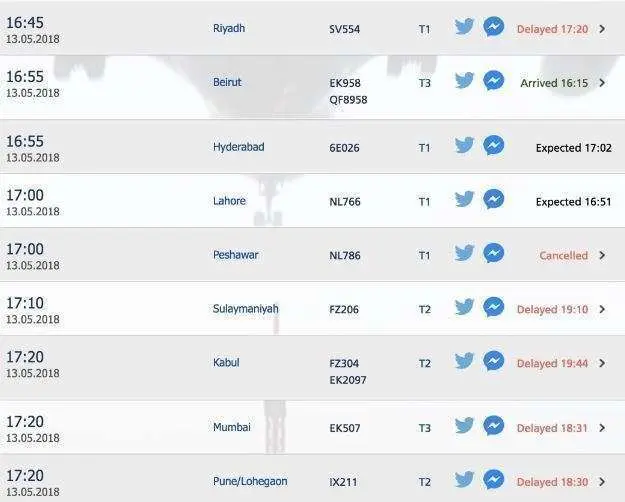The height and width of the screenshot is (502, 625).
Task: Open the Lahore destination link
Action: pyautogui.click(x=229, y=201)
